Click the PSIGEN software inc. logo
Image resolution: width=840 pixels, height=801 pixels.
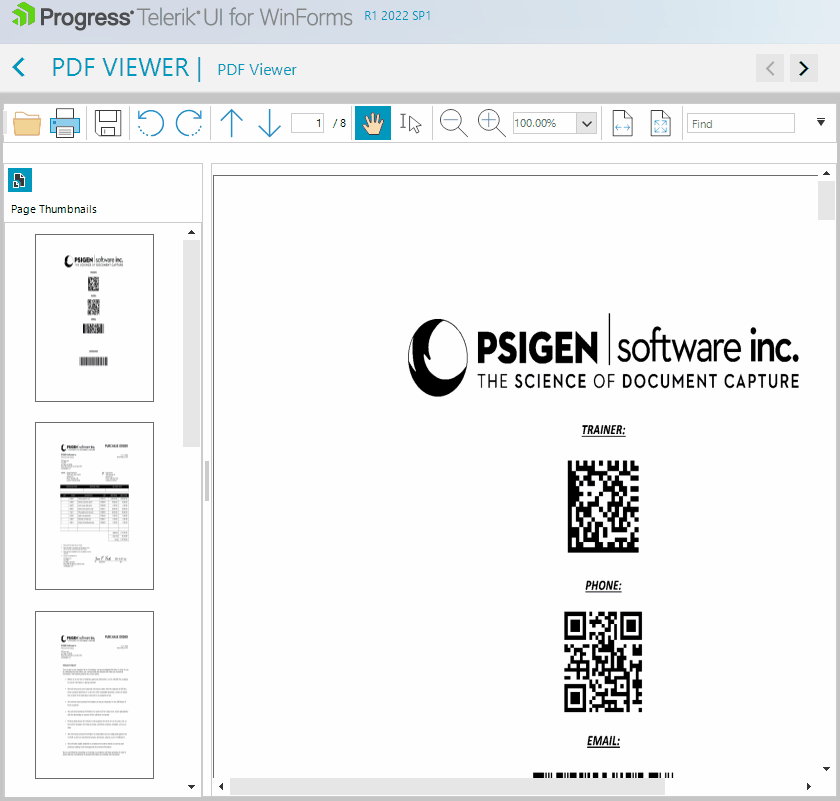pos(603,355)
